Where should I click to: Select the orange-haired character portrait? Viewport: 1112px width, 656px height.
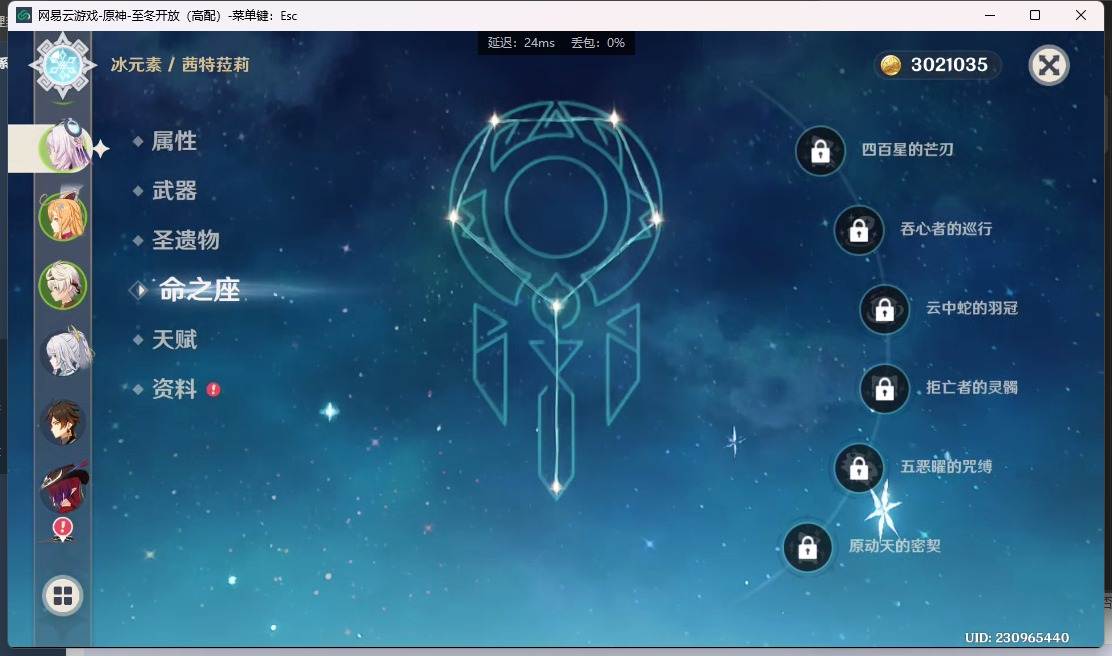(62, 216)
